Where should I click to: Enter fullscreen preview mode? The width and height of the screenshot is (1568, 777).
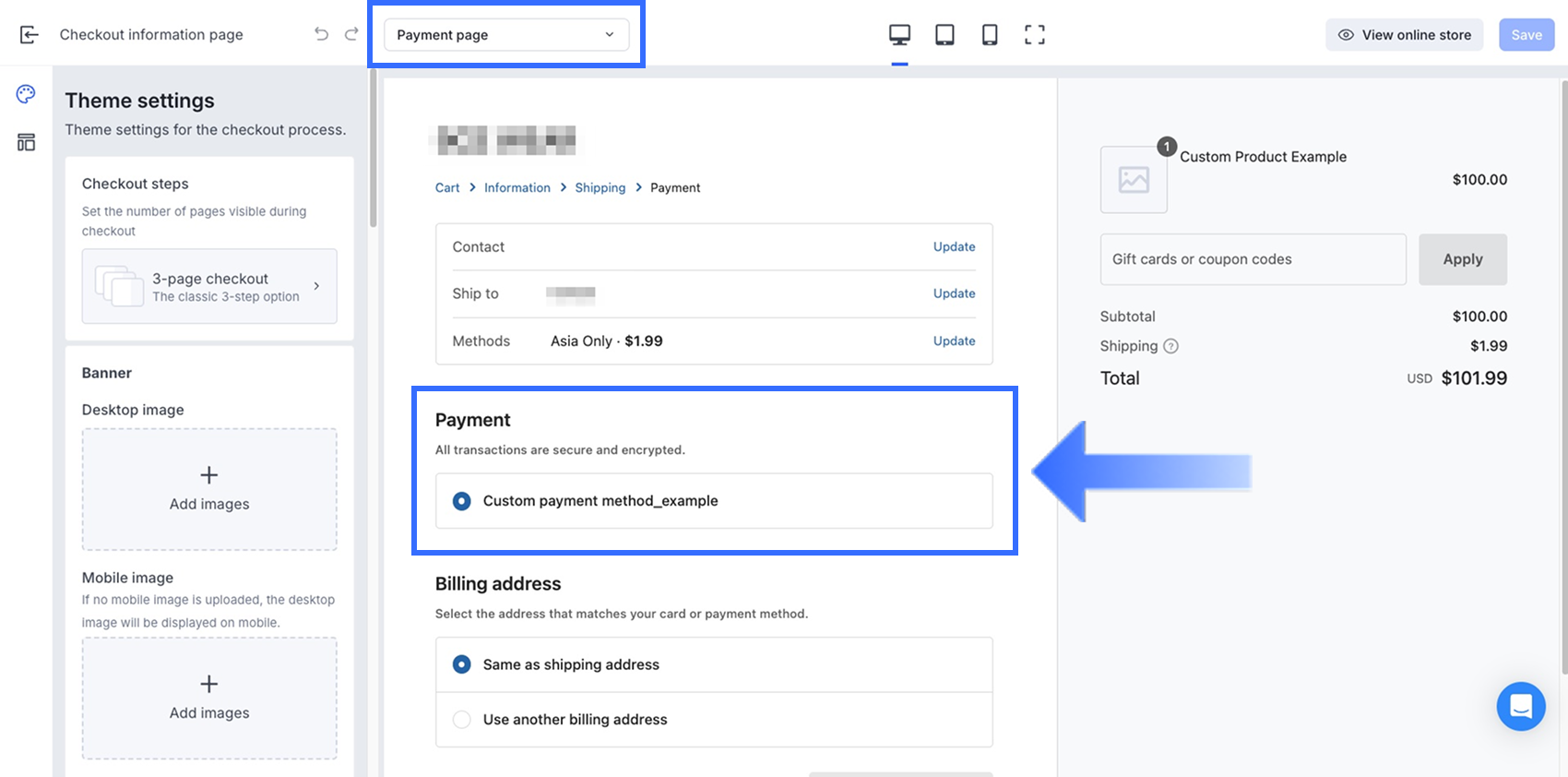(1035, 35)
